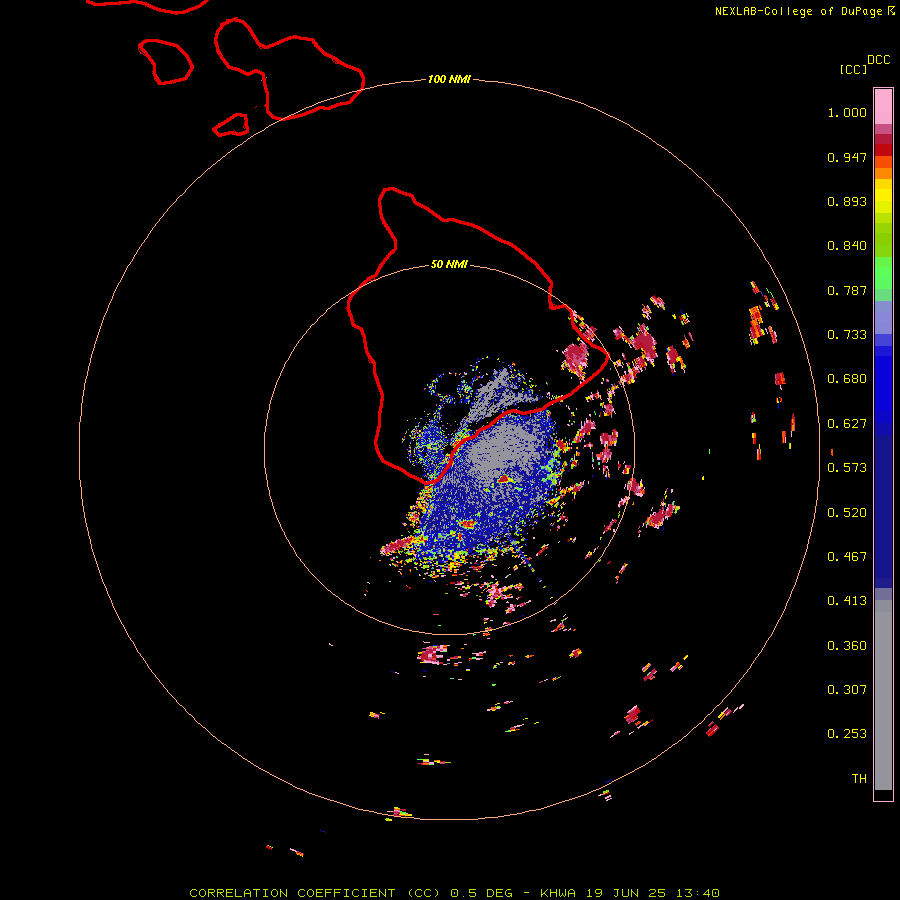Click the Correlation Coefficient KHWA caption
This screenshot has width=900, height=900.
pyautogui.click(x=454, y=893)
